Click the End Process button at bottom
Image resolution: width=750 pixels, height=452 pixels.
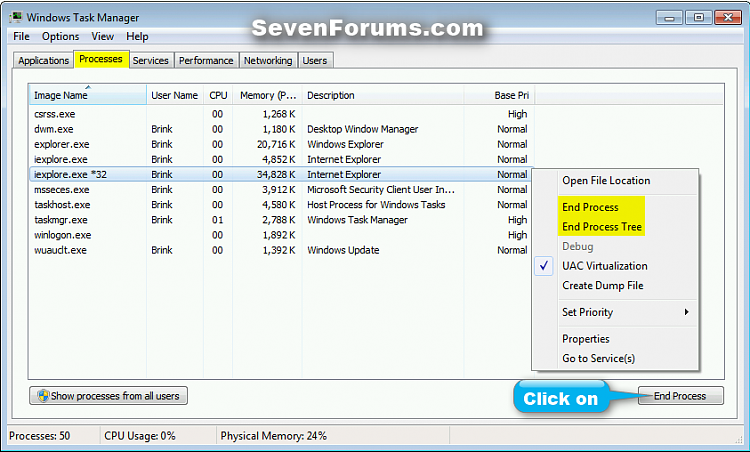[681, 396]
